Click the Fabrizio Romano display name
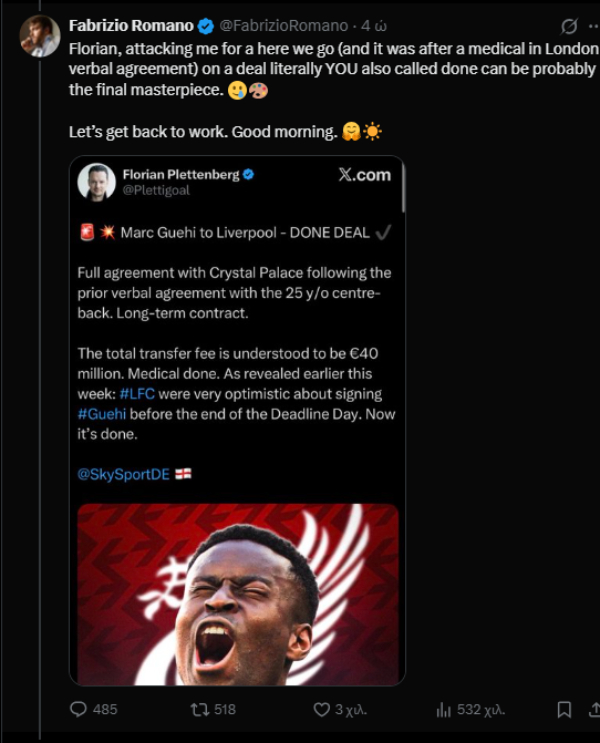600x743 pixels. tap(131, 26)
